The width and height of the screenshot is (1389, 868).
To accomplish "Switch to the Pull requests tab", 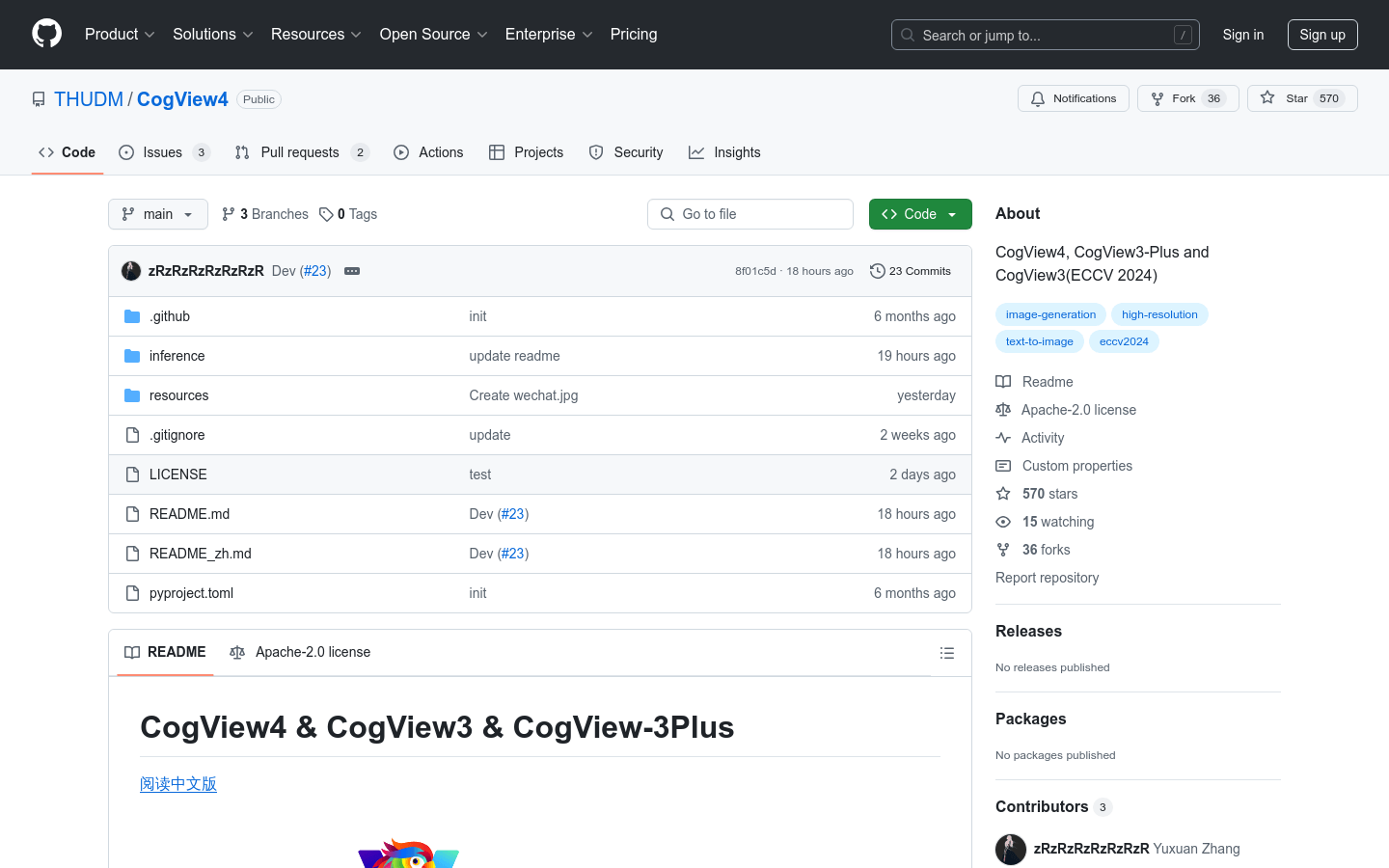I will 302,152.
